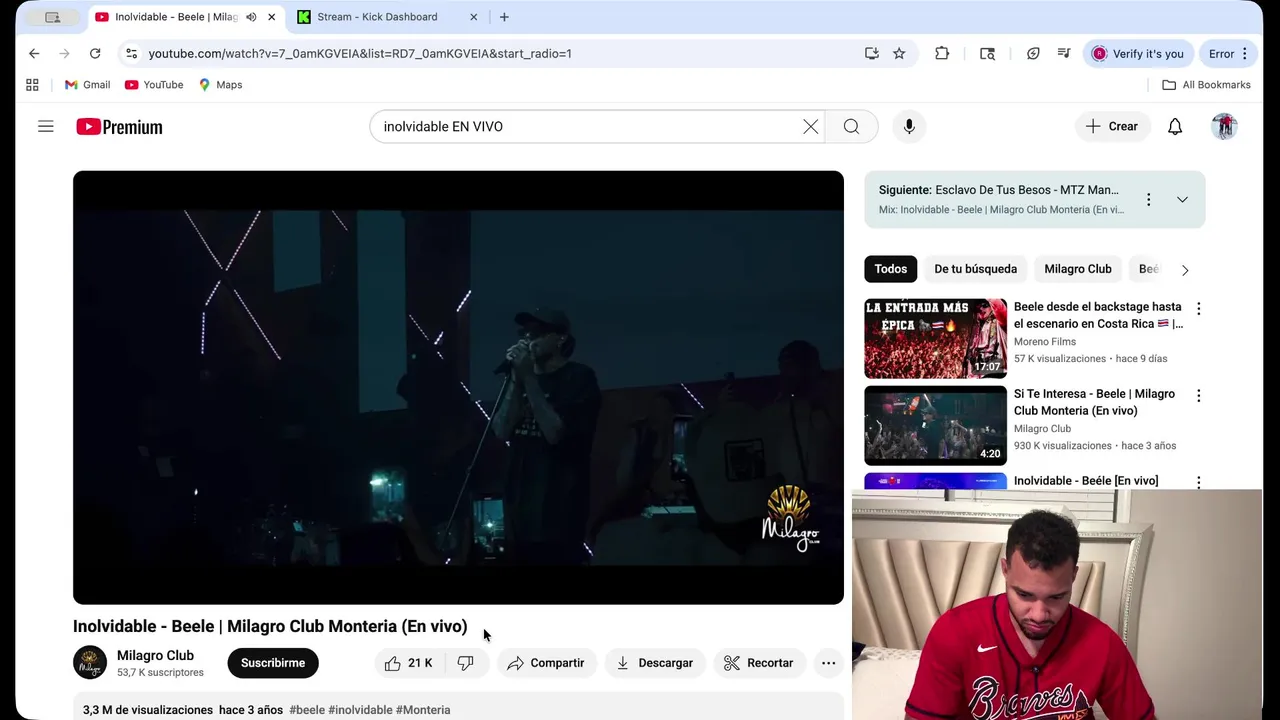Open Milagro Club channel name link
This screenshot has width=1280, height=720.
(155, 655)
